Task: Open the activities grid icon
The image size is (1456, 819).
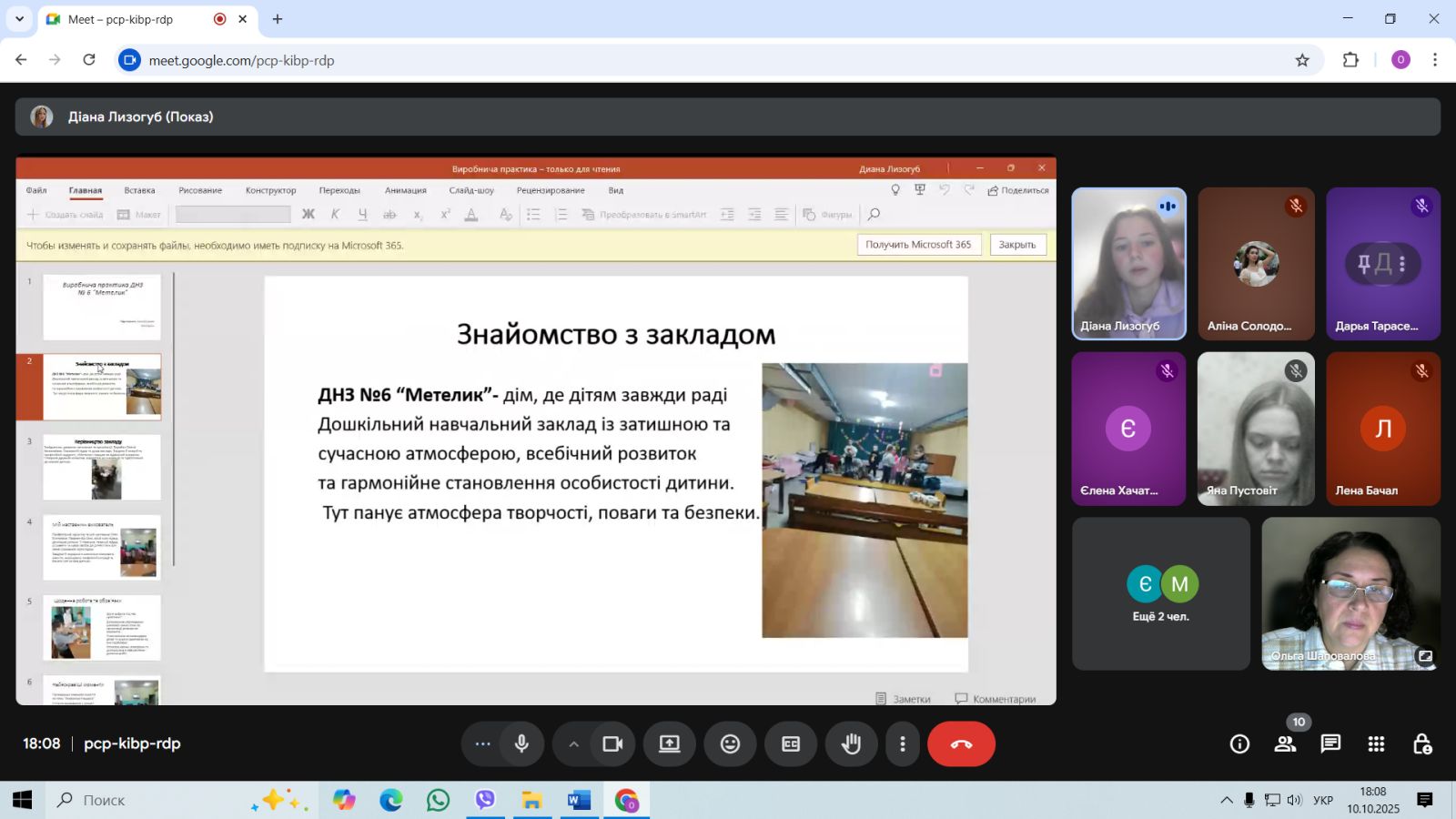Action: [1376, 744]
